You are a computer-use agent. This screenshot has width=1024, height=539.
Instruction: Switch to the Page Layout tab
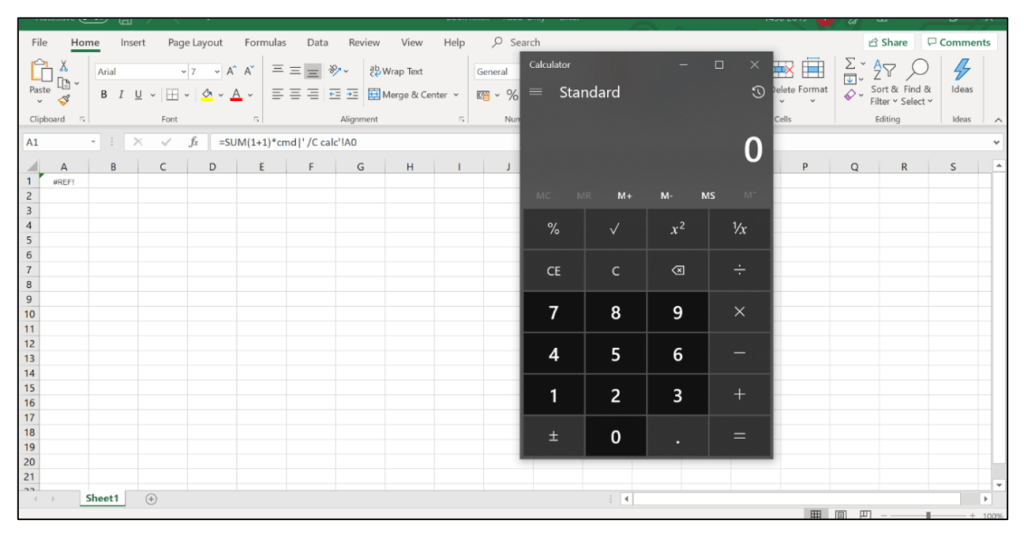[x=195, y=42]
